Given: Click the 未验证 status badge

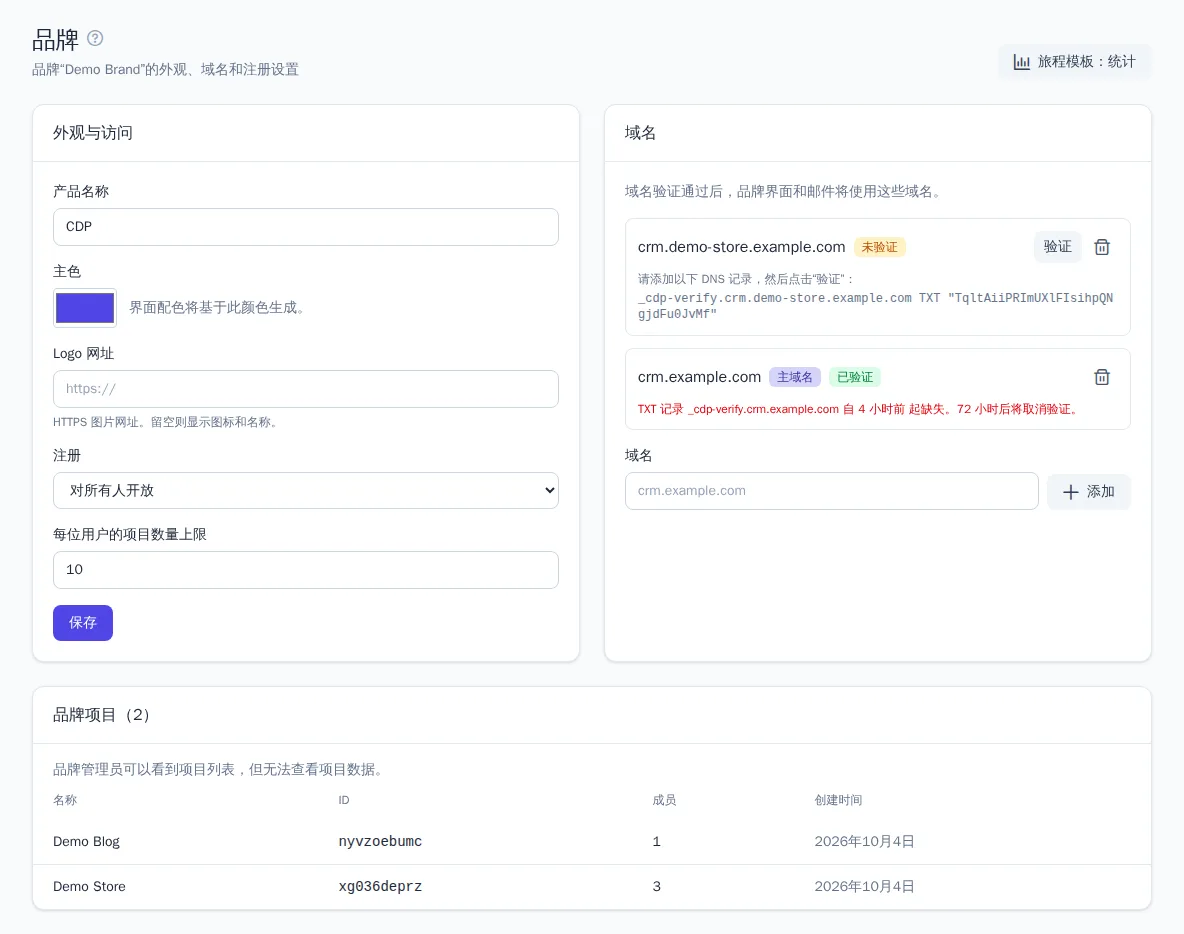Looking at the screenshot, I should [x=880, y=247].
